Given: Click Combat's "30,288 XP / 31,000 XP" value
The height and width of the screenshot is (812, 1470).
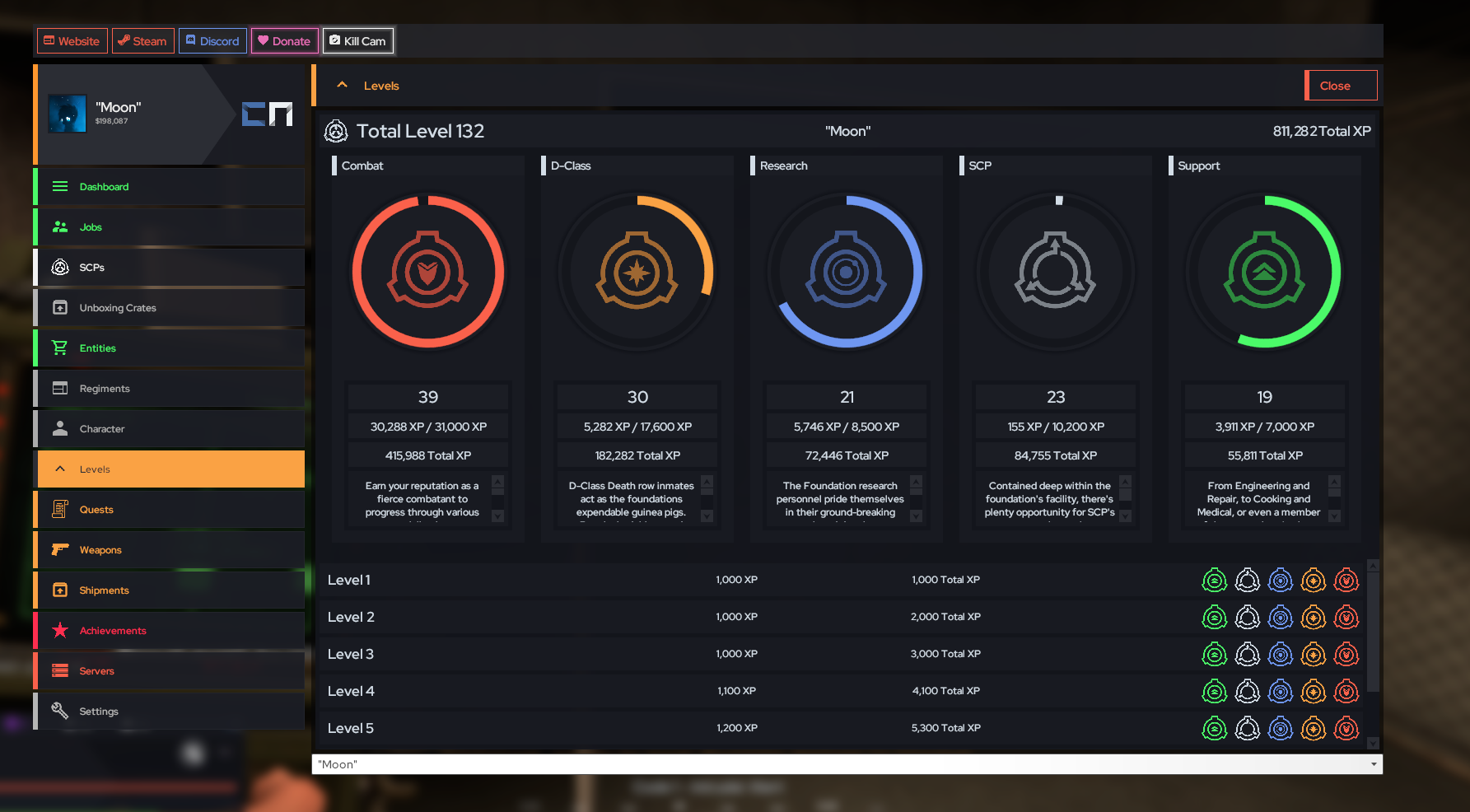Looking at the screenshot, I should pos(428,427).
